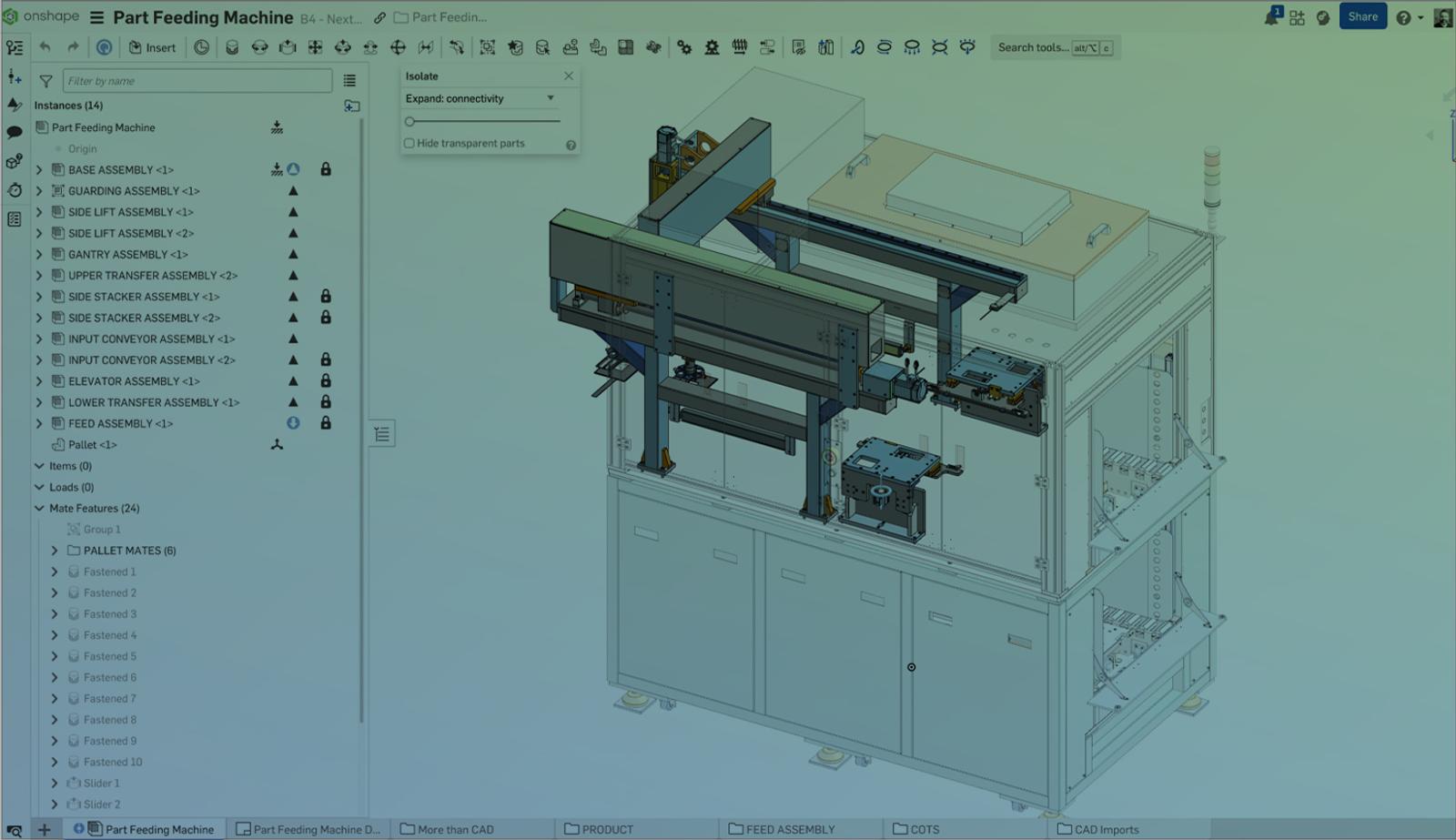Close the Isolate dialog
This screenshot has width=1456, height=840.
coord(569,76)
